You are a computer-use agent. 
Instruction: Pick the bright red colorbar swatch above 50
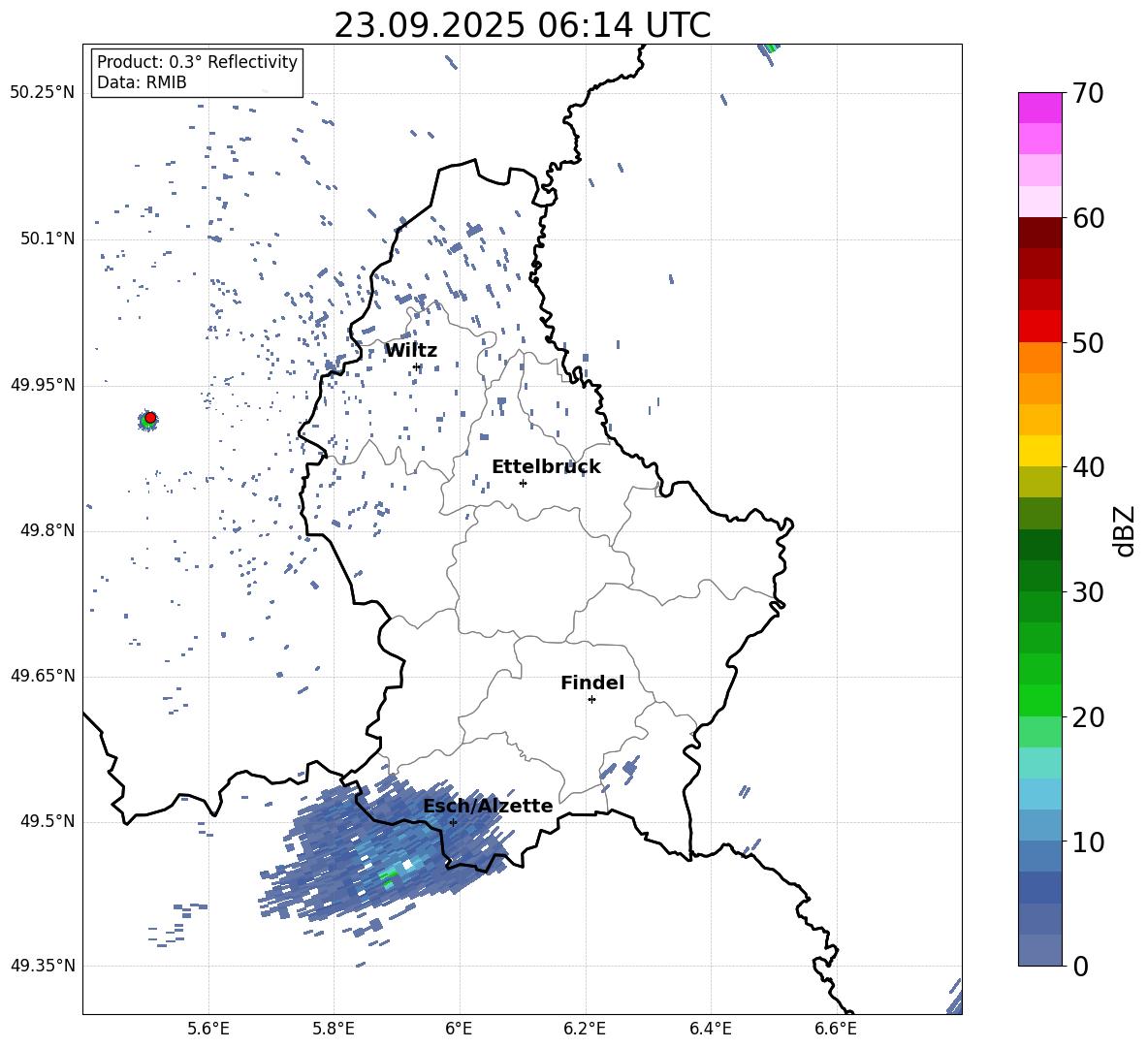1039,327
